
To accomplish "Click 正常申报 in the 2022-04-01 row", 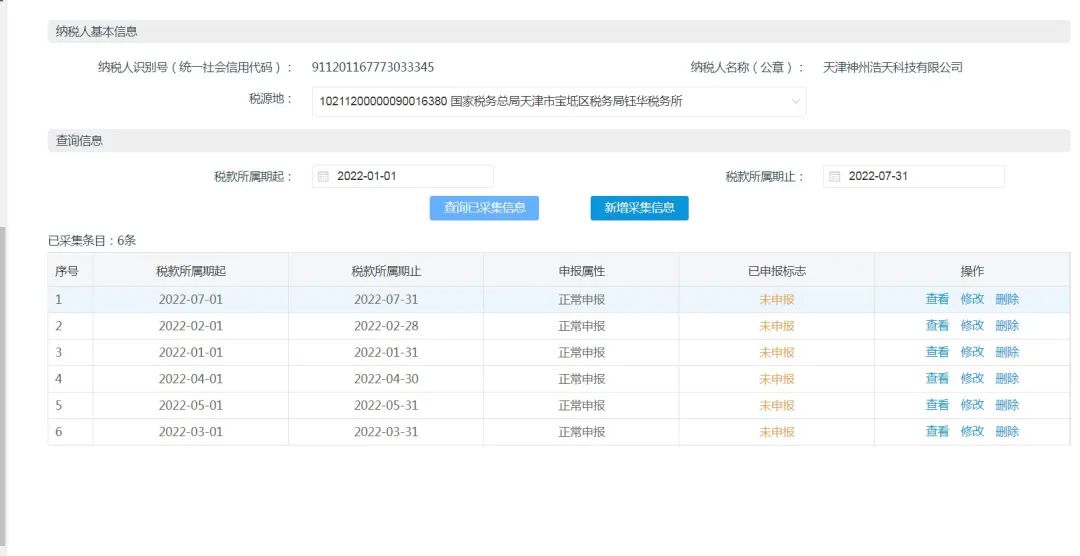I will click(x=581, y=379).
